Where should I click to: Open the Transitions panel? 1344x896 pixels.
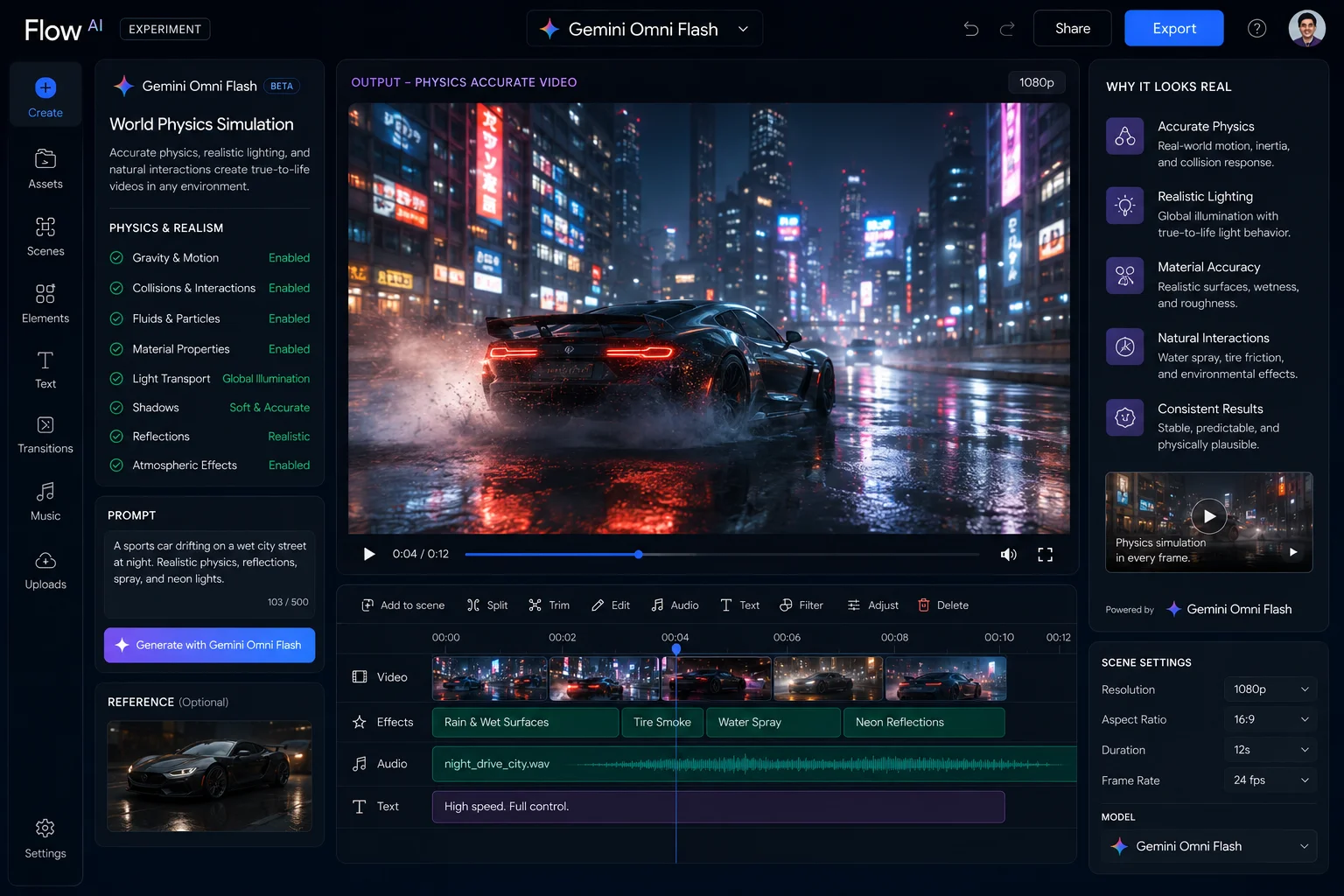click(x=45, y=435)
